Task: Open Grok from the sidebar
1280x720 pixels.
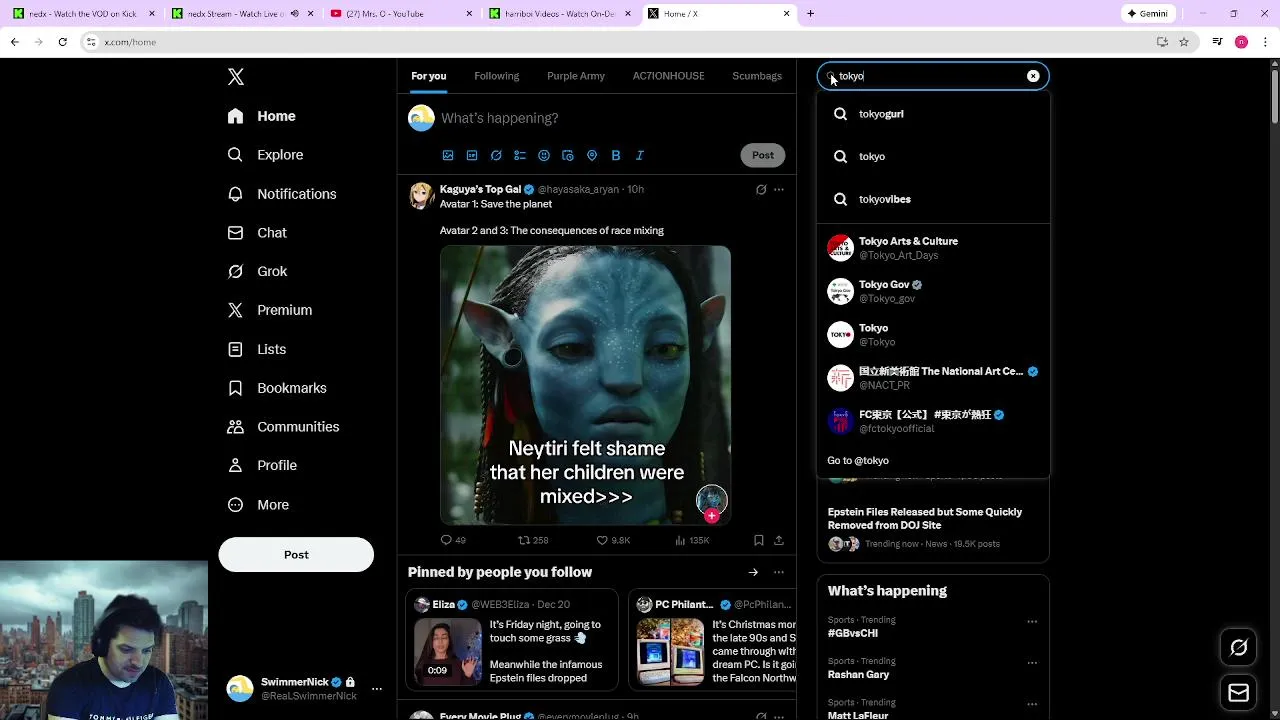Action: 257,272
